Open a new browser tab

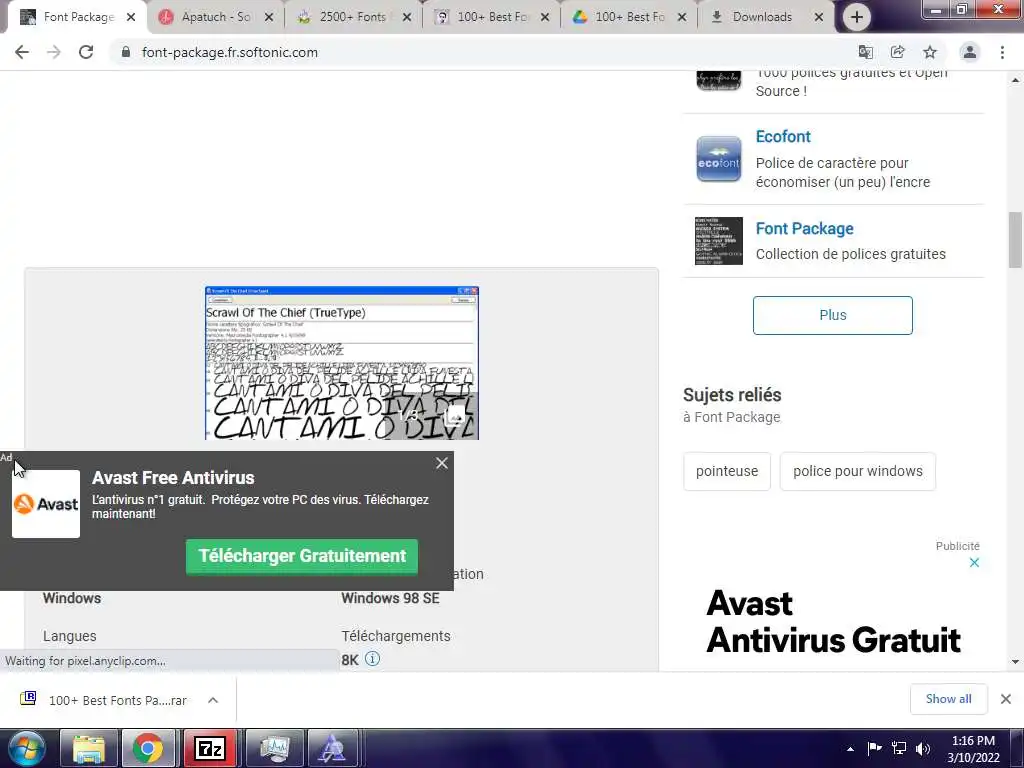click(857, 17)
